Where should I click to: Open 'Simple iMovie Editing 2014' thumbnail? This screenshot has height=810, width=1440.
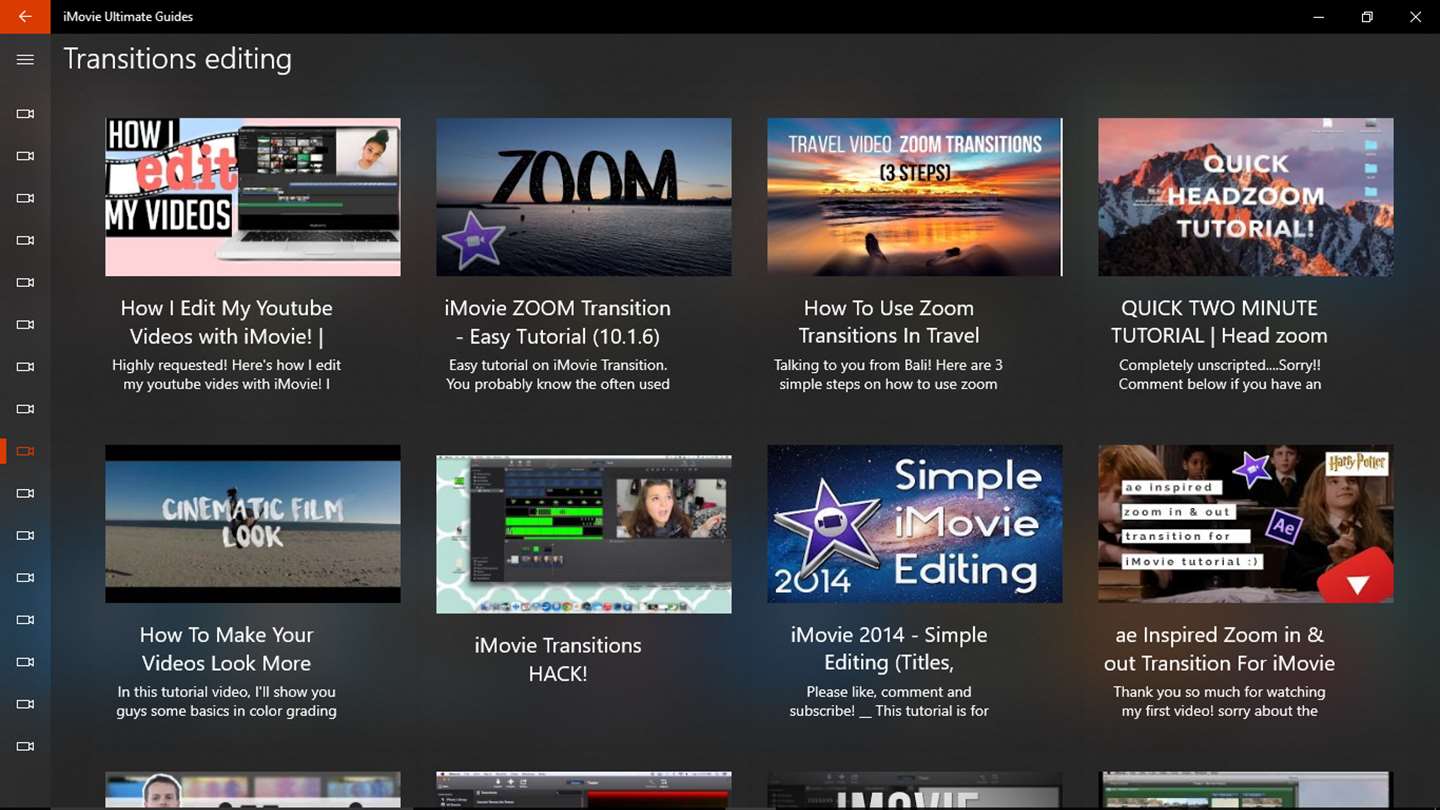point(915,524)
